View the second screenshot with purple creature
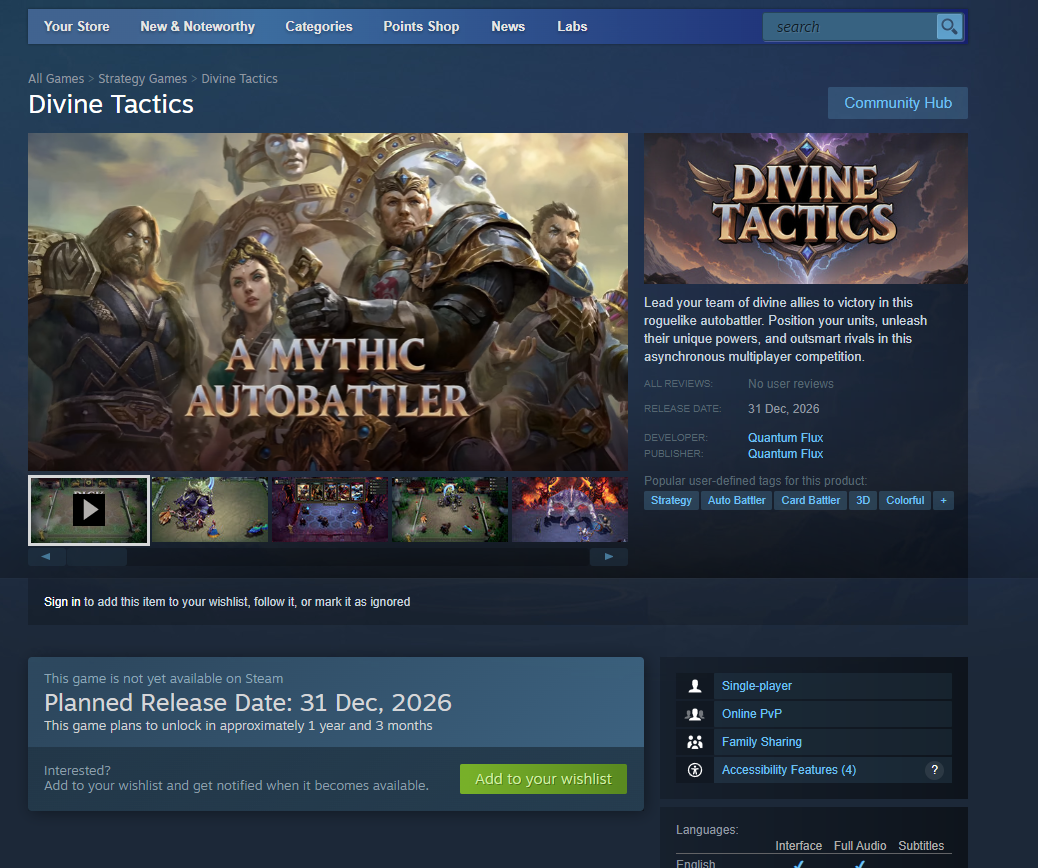 (210, 510)
